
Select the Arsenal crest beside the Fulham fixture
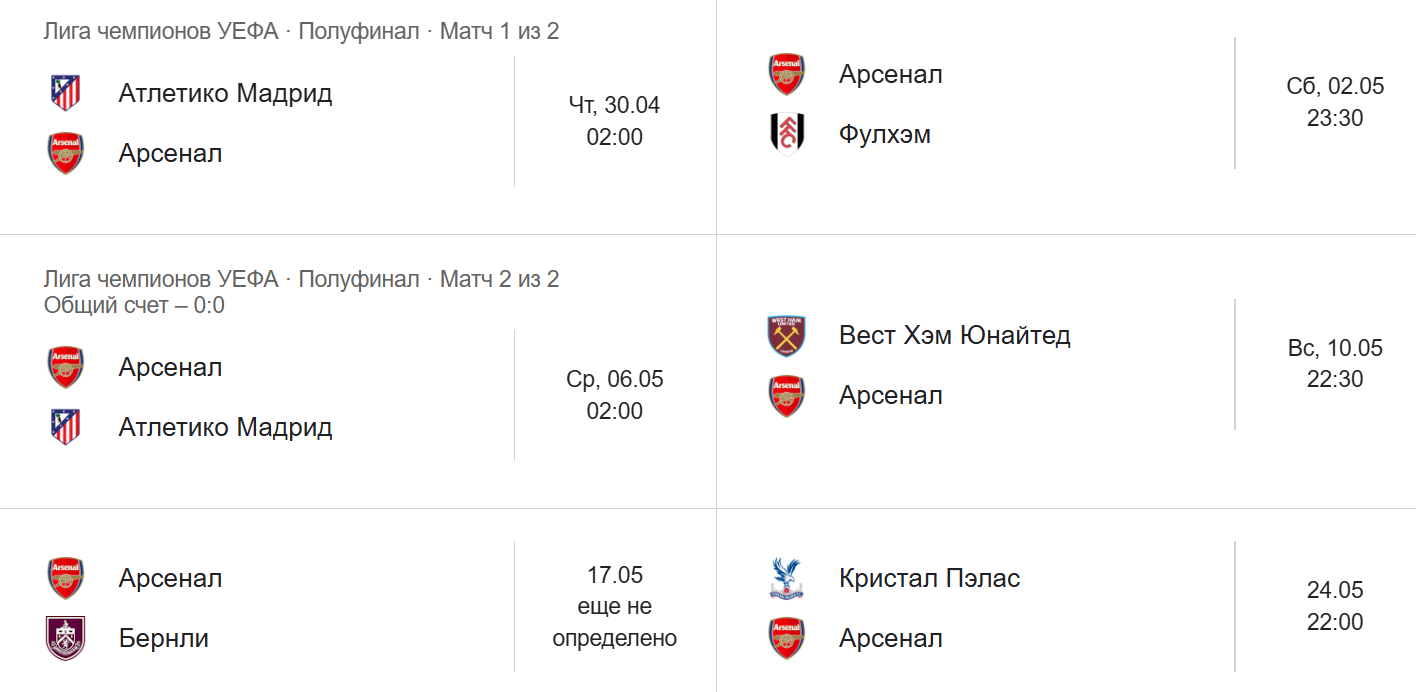click(x=786, y=74)
